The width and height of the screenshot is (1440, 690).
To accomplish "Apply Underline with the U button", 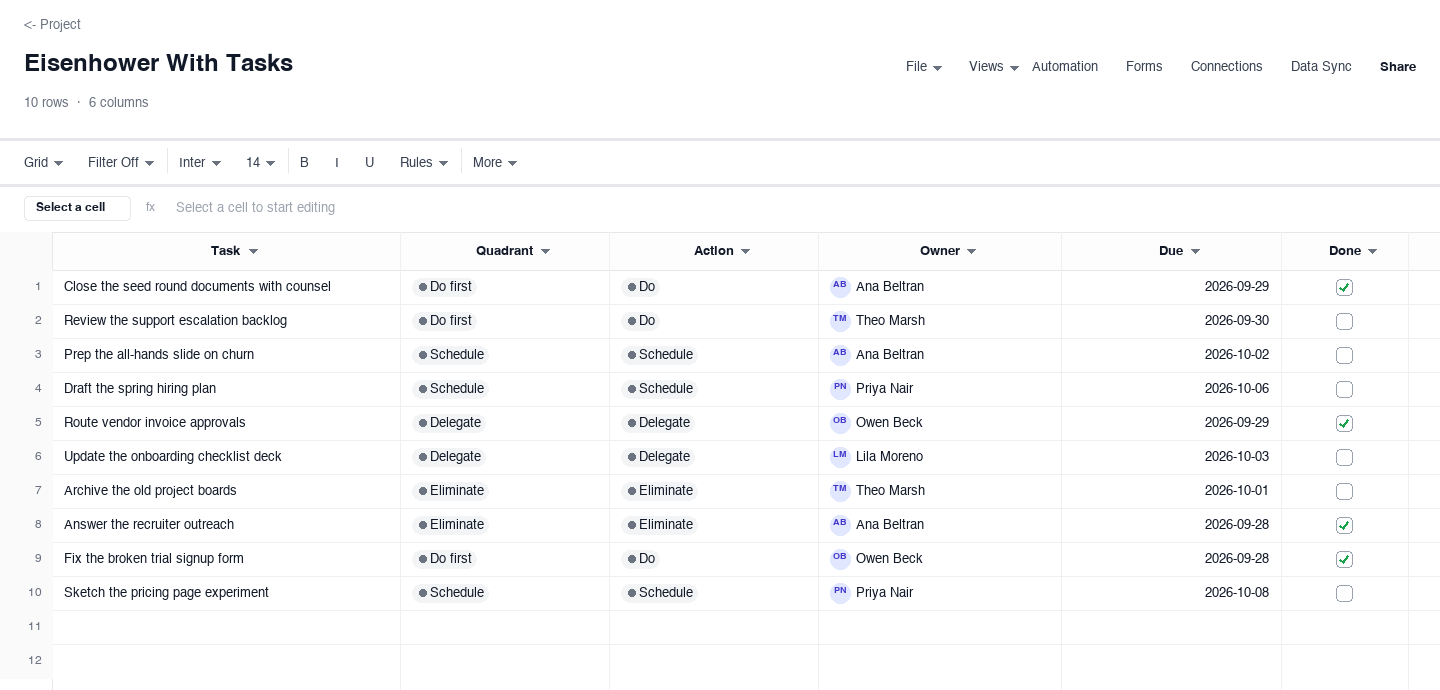I will (x=369, y=162).
